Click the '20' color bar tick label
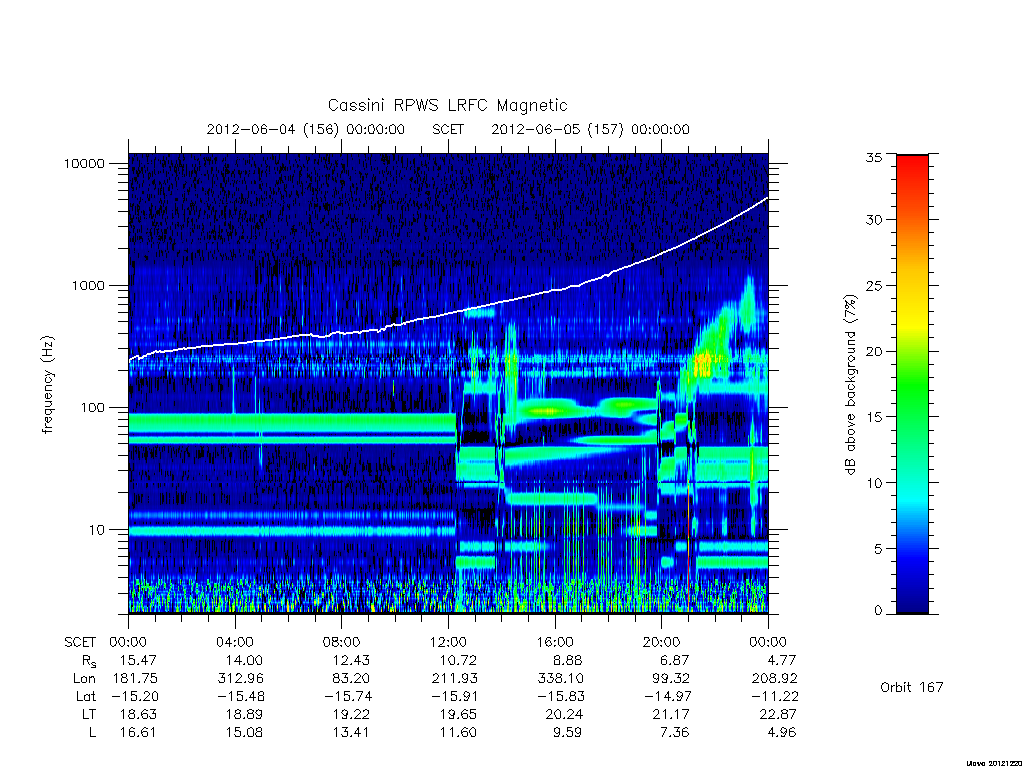This screenshot has width=1024, height=768. 874,351
